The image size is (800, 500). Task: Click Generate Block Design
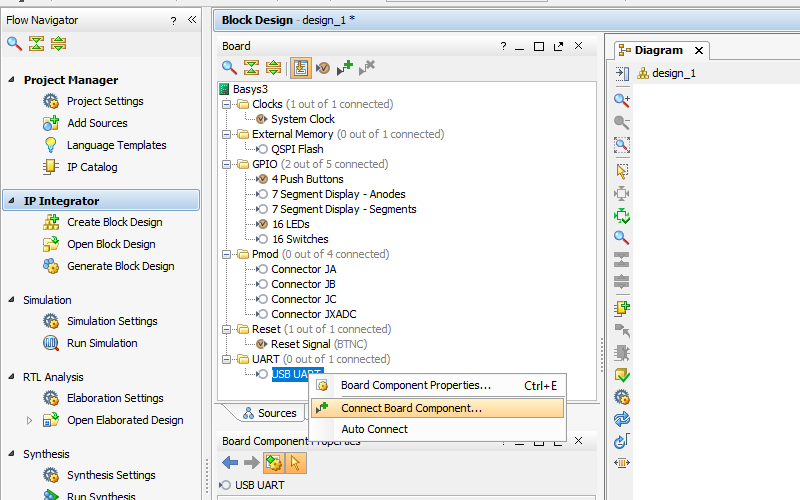click(x=121, y=266)
